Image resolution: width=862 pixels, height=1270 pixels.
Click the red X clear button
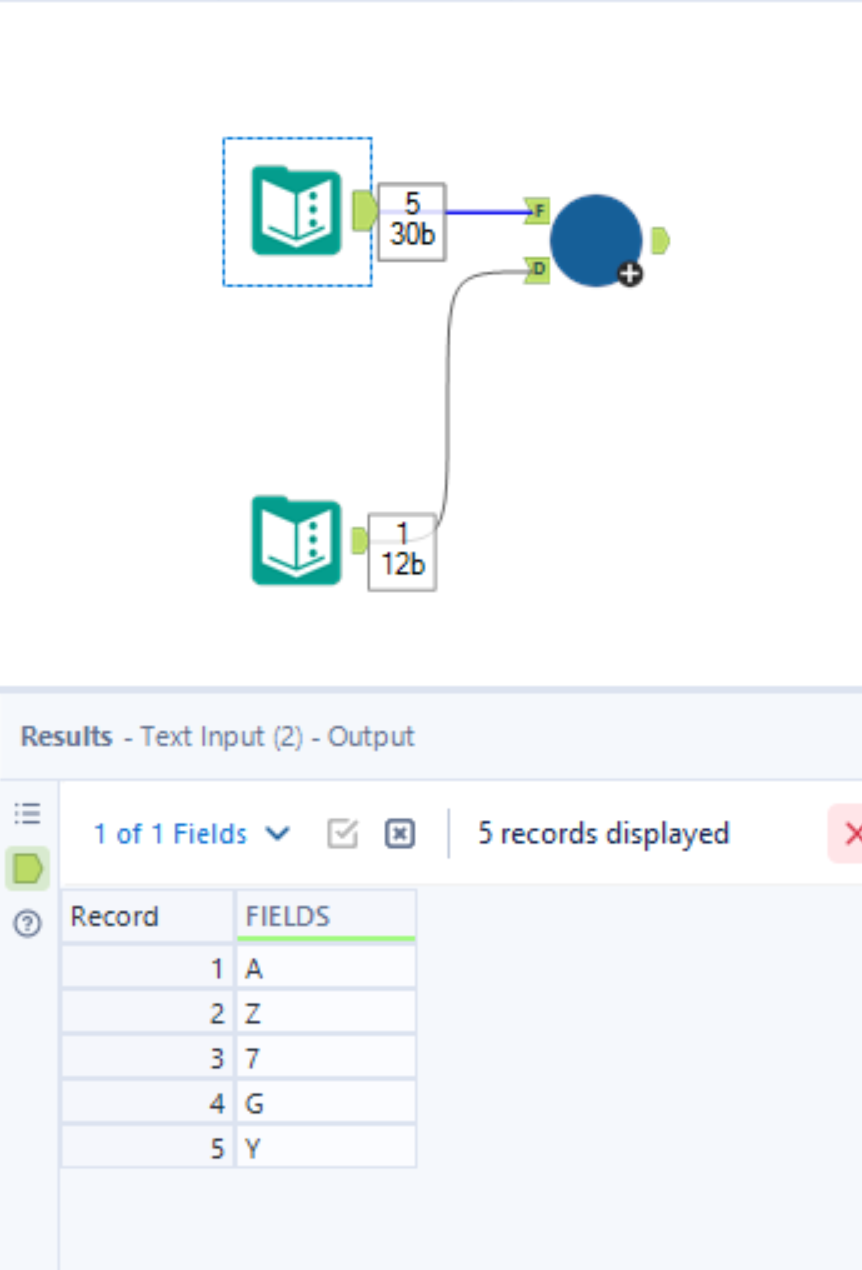tap(855, 832)
